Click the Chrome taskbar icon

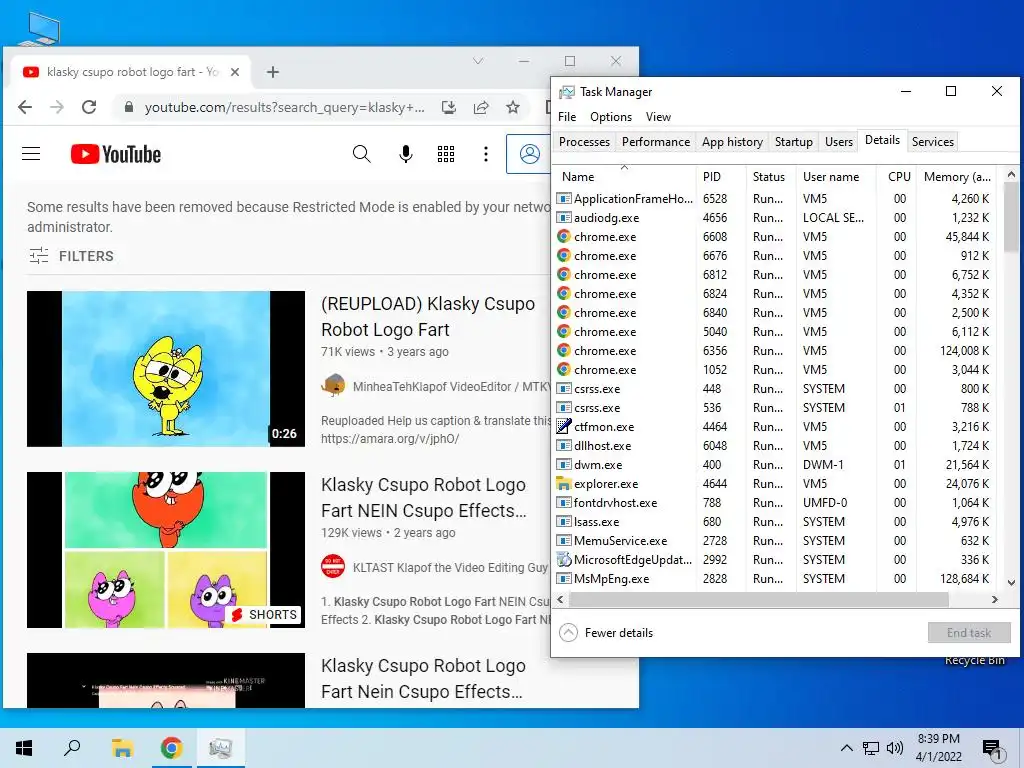click(172, 748)
